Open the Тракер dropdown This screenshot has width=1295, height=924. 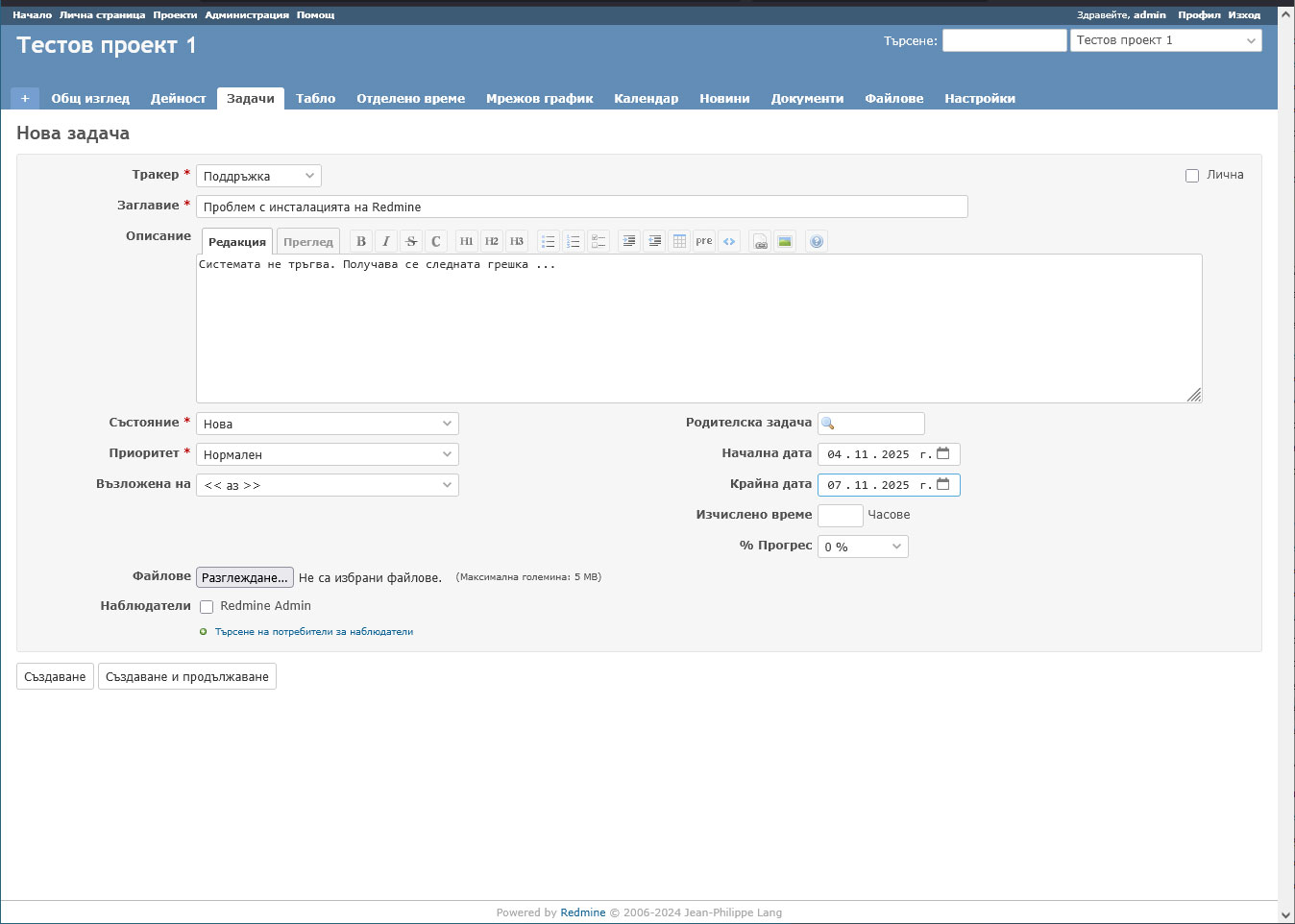coord(258,176)
